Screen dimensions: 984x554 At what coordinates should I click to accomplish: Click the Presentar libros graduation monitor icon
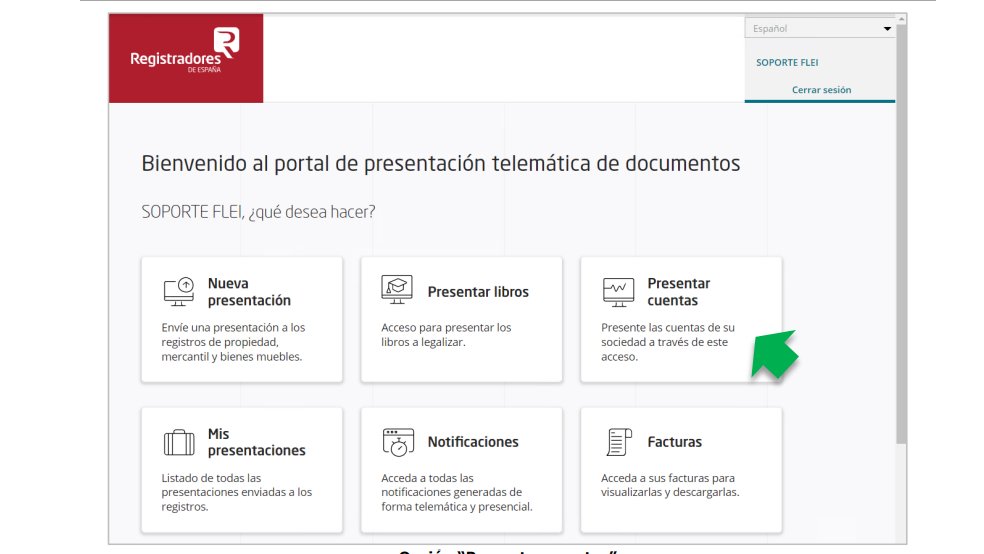[397, 290]
